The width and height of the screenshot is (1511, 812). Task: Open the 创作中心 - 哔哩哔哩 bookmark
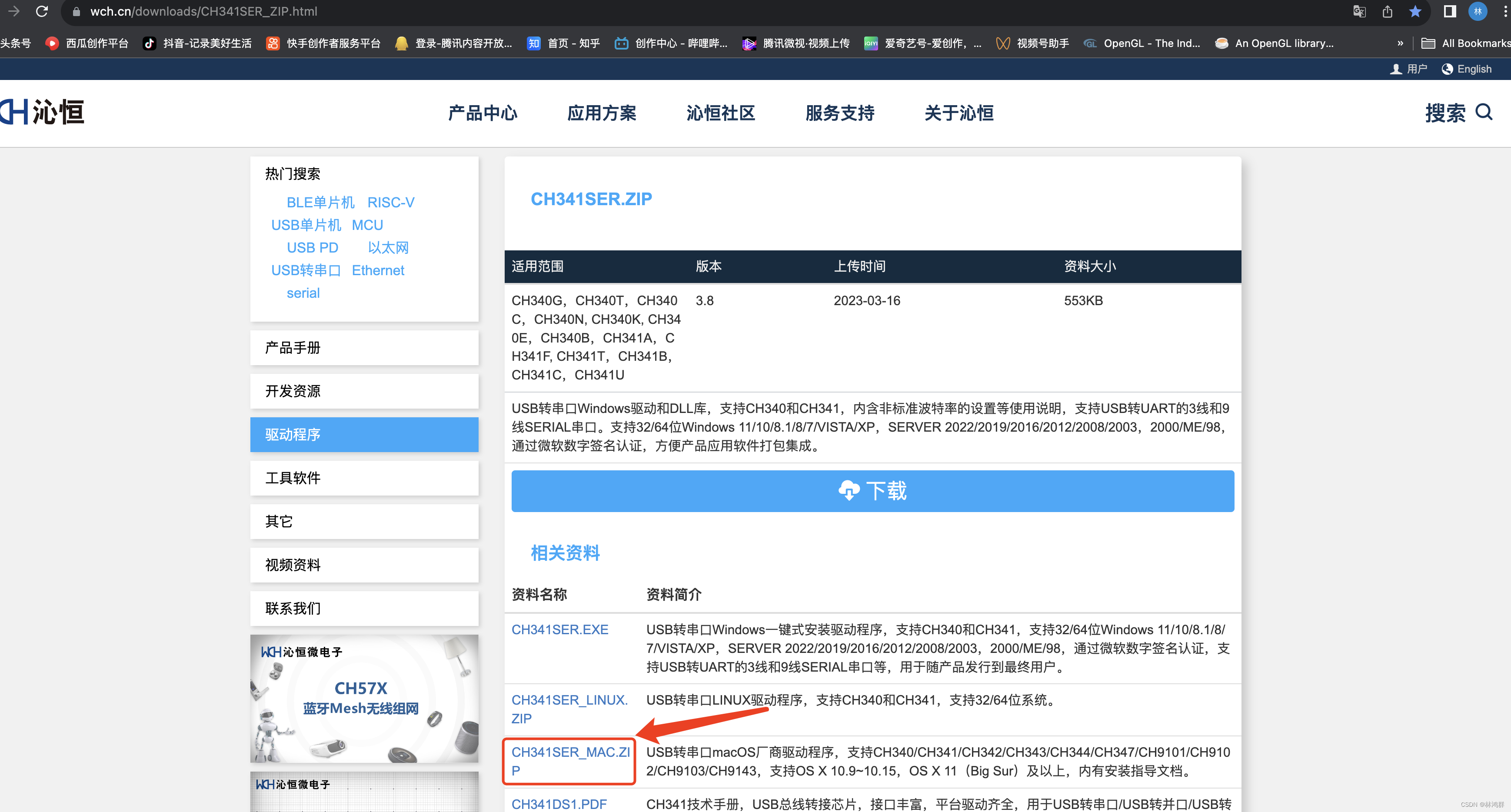tap(671, 43)
